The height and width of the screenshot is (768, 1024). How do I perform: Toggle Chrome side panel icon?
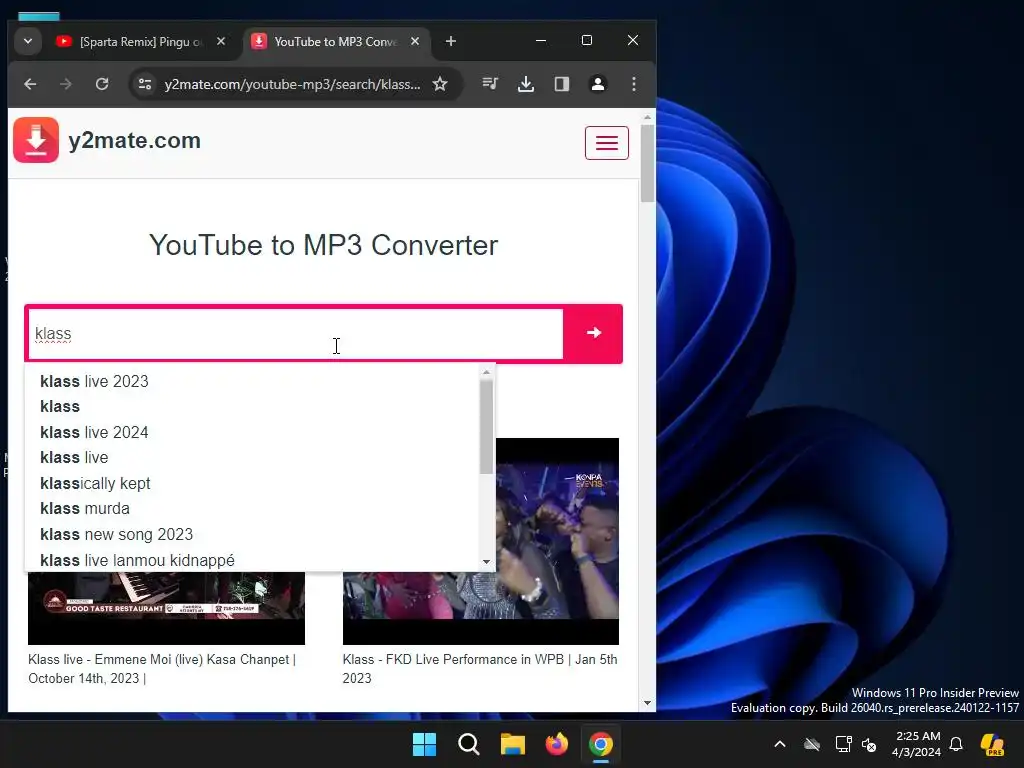pos(562,84)
